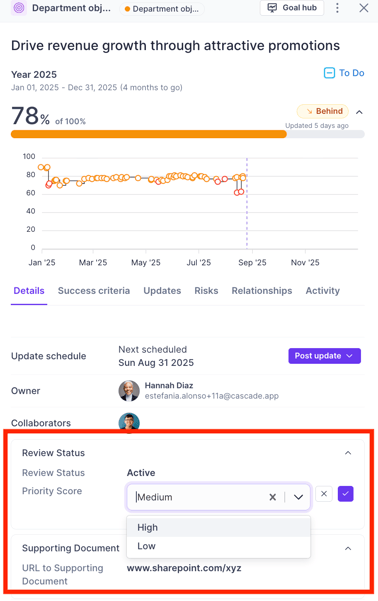The height and width of the screenshot is (601, 378).
Task: Cancel priority score edit with X button
Action: 324,494
